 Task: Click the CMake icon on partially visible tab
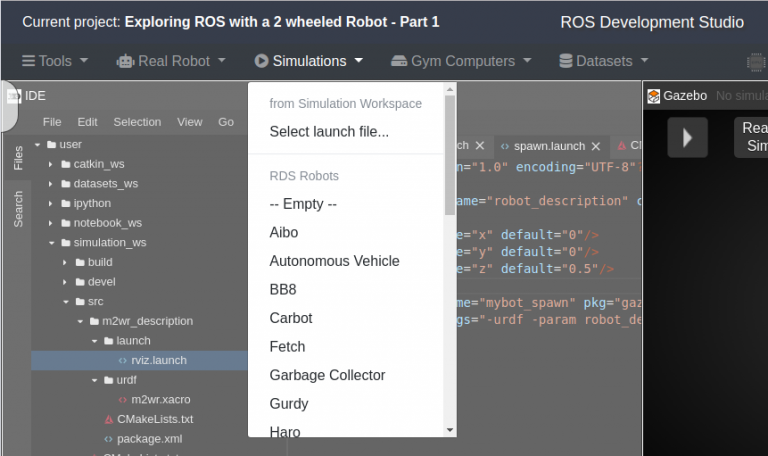[622, 145]
